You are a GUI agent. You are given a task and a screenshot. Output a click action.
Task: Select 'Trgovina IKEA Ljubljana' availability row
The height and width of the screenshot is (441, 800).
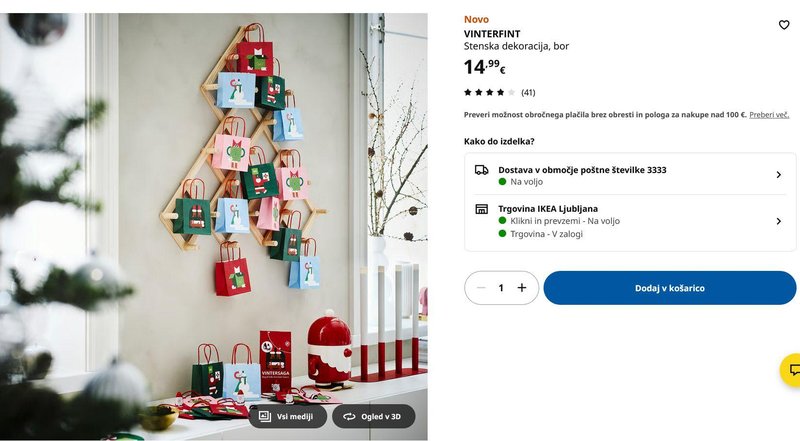[x=630, y=221]
